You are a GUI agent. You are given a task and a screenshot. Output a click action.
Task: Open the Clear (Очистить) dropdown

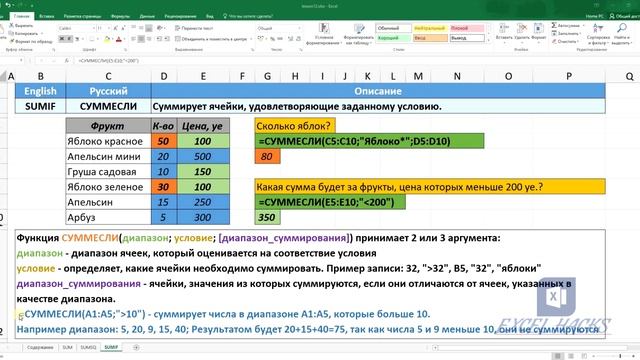565,41
